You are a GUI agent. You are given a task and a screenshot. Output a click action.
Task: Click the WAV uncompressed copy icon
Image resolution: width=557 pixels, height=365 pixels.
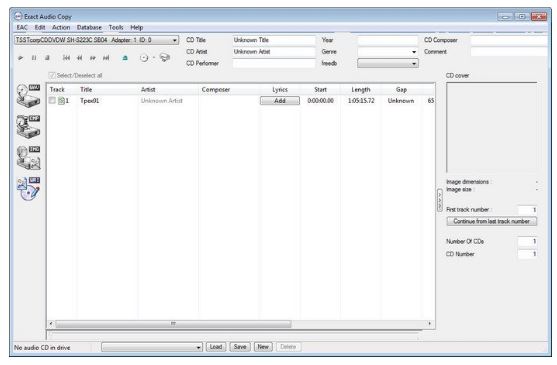pos(28,96)
